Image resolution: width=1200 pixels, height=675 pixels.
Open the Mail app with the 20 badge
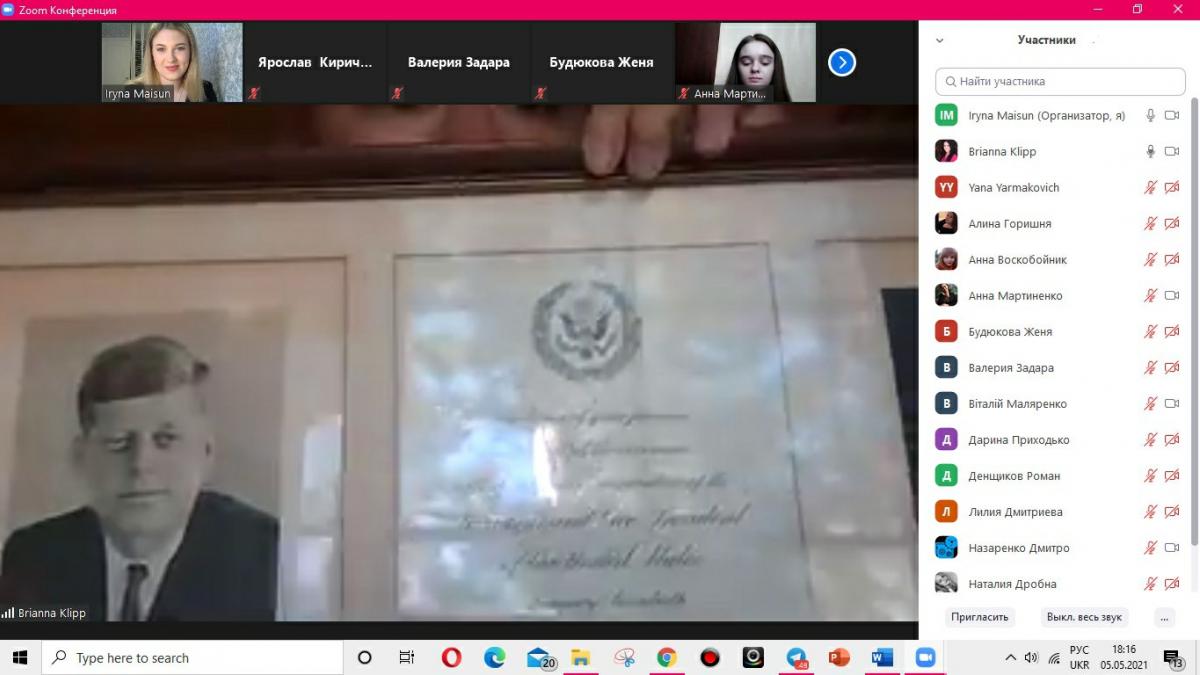[x=540, y=657]
